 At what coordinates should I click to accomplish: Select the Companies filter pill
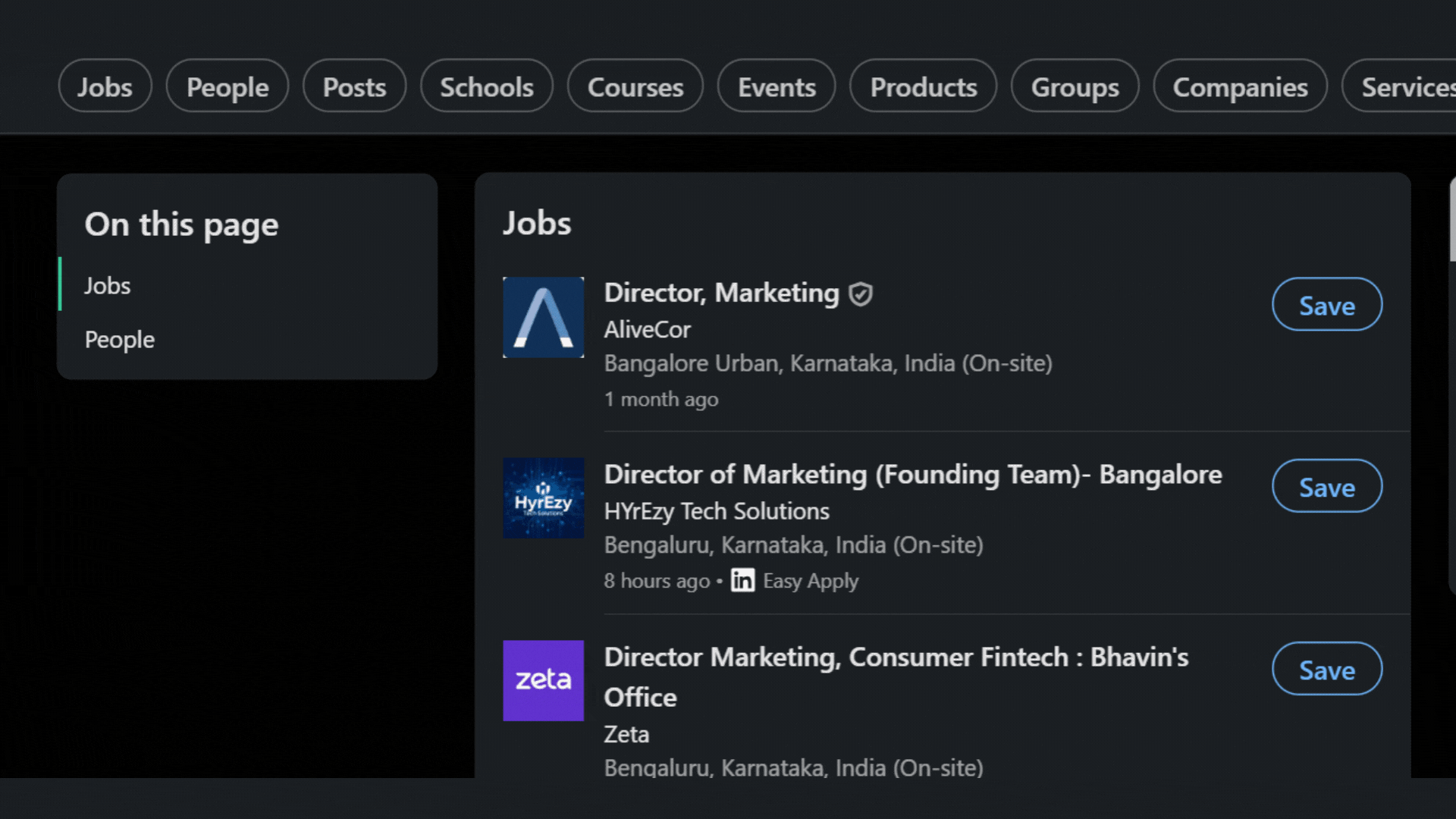[x=1240, y=86]
